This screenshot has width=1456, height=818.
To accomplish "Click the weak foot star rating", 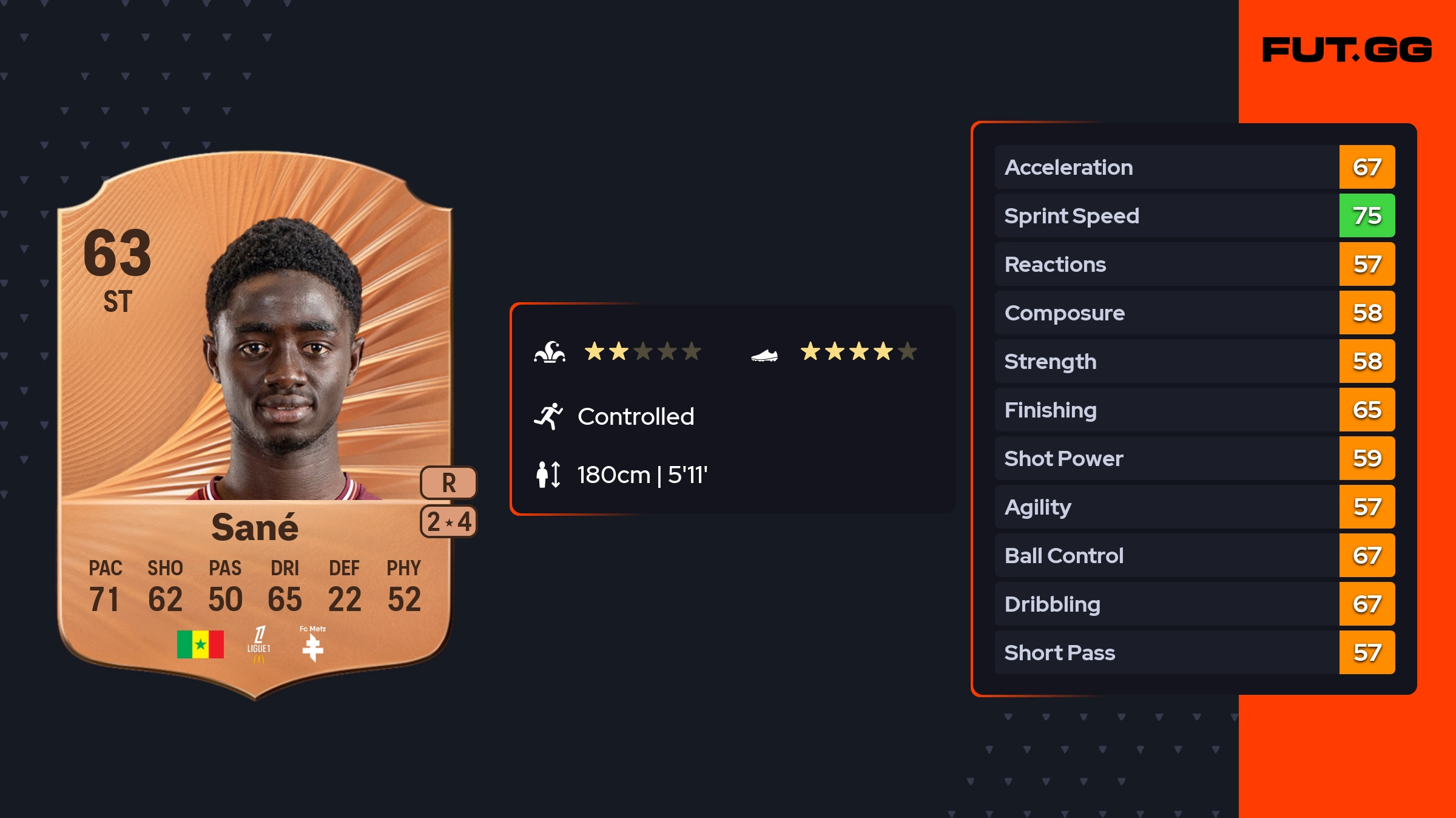I will click(858, 351).
